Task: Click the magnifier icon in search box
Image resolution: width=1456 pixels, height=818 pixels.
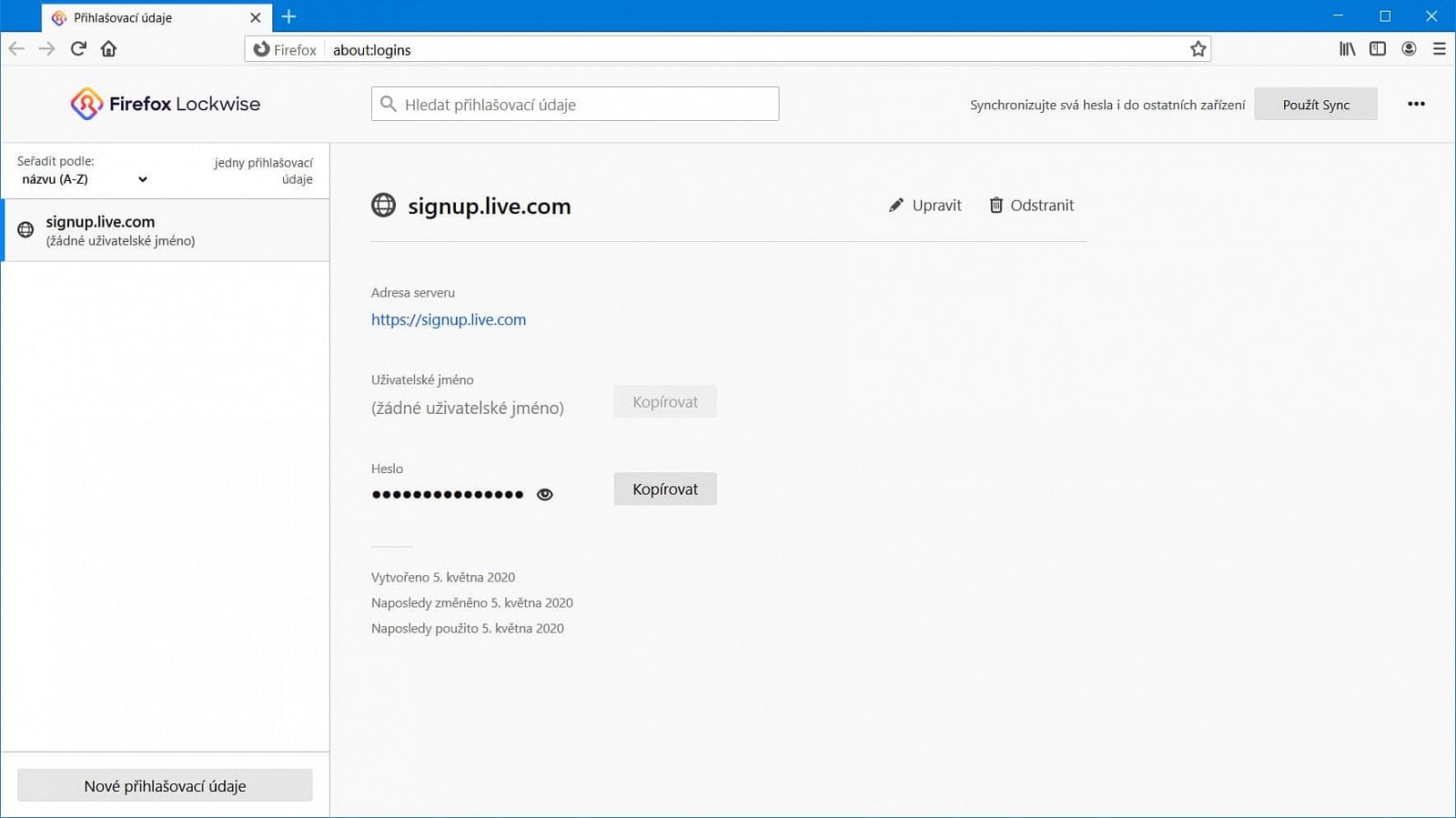Action: (389, 104)
